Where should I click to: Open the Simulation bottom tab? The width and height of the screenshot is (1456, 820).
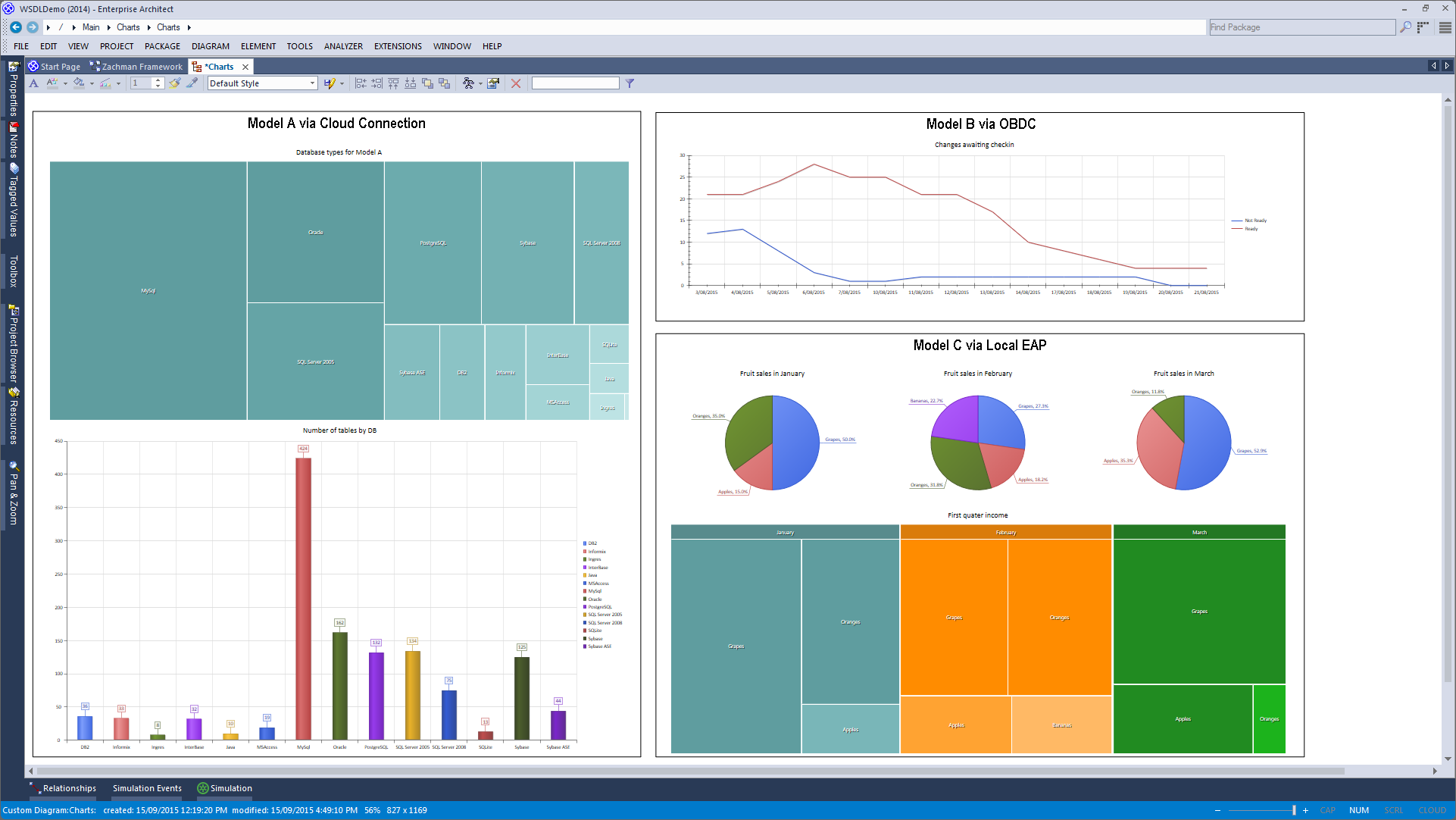225,788
